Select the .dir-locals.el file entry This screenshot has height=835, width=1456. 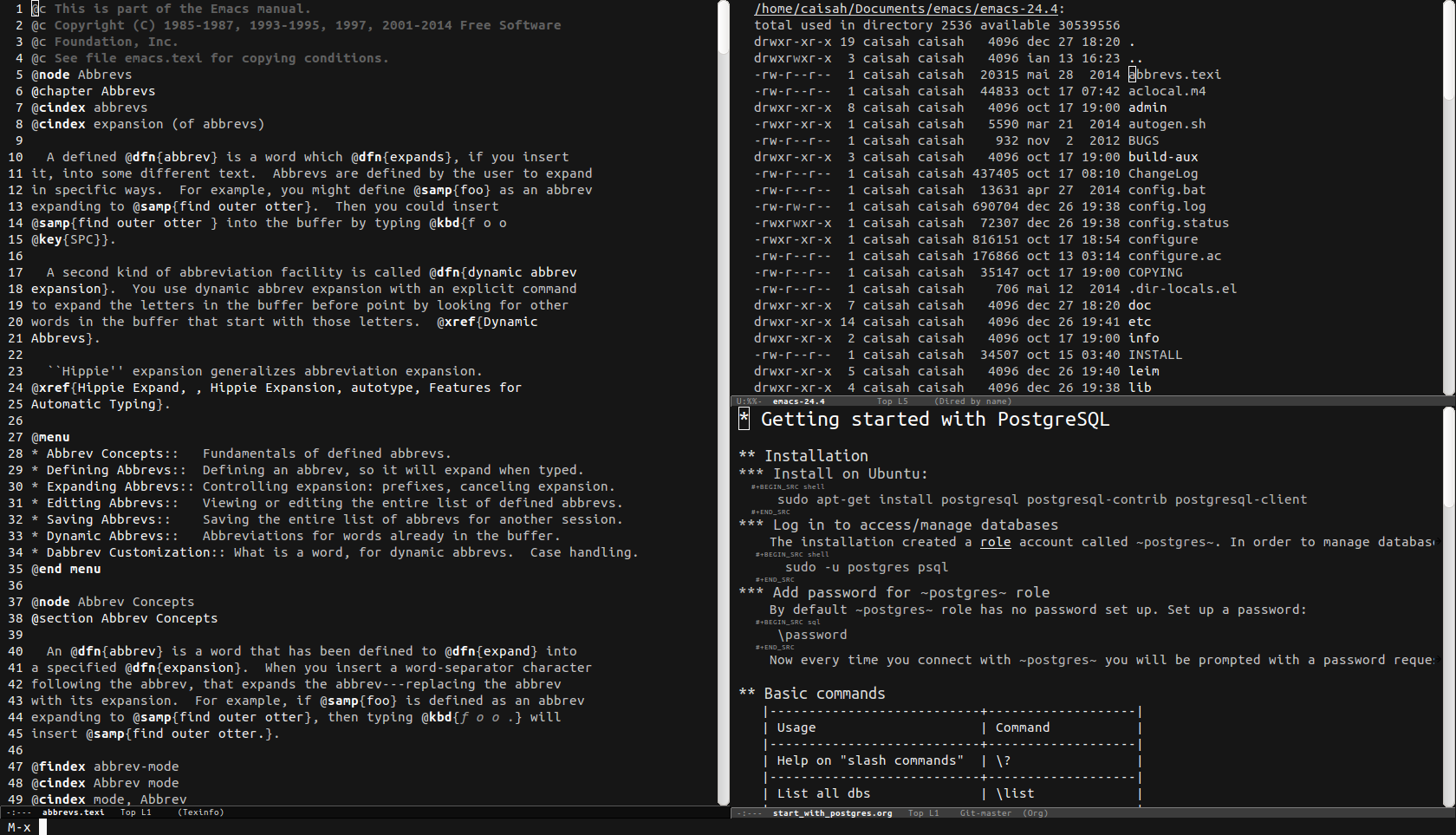[1182, 289]
